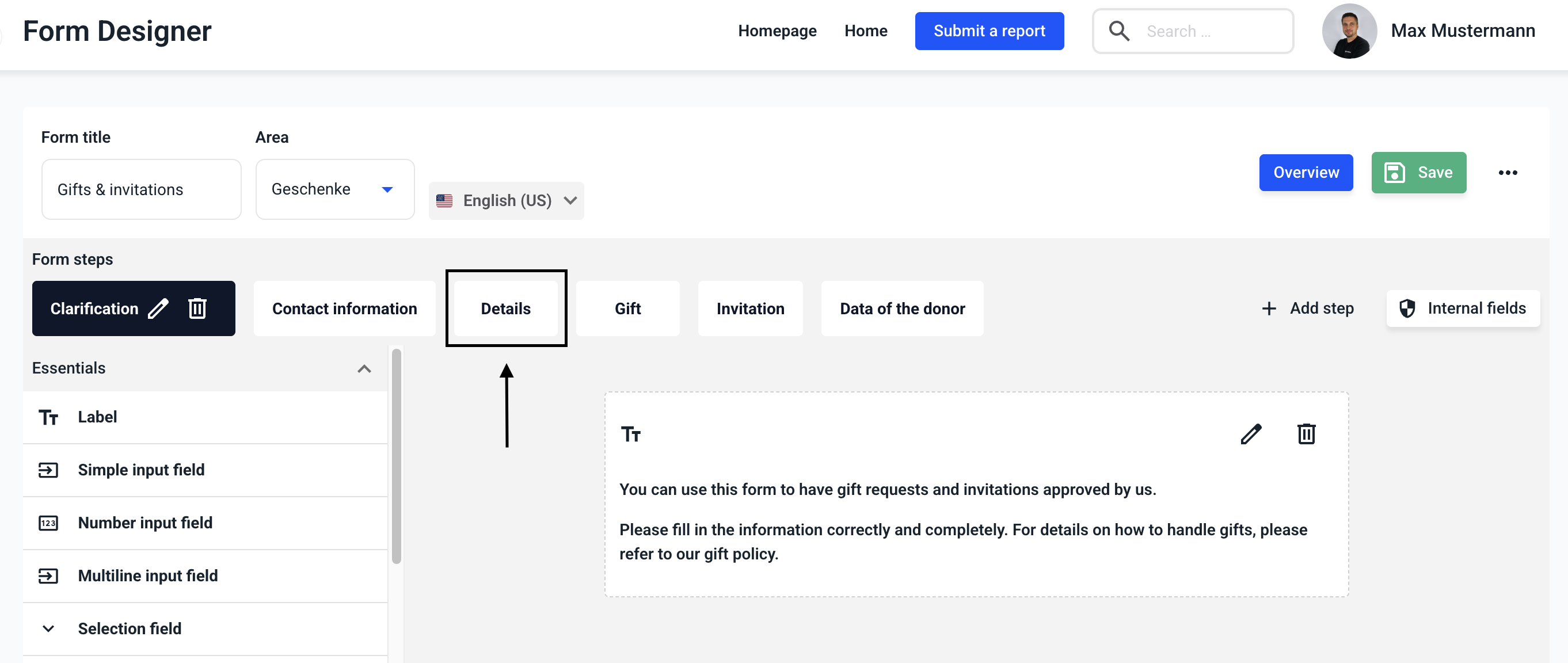This screenshot has height=663, width=1568.
Task: Click the Label element Tt icon
Action: [49, 418]
